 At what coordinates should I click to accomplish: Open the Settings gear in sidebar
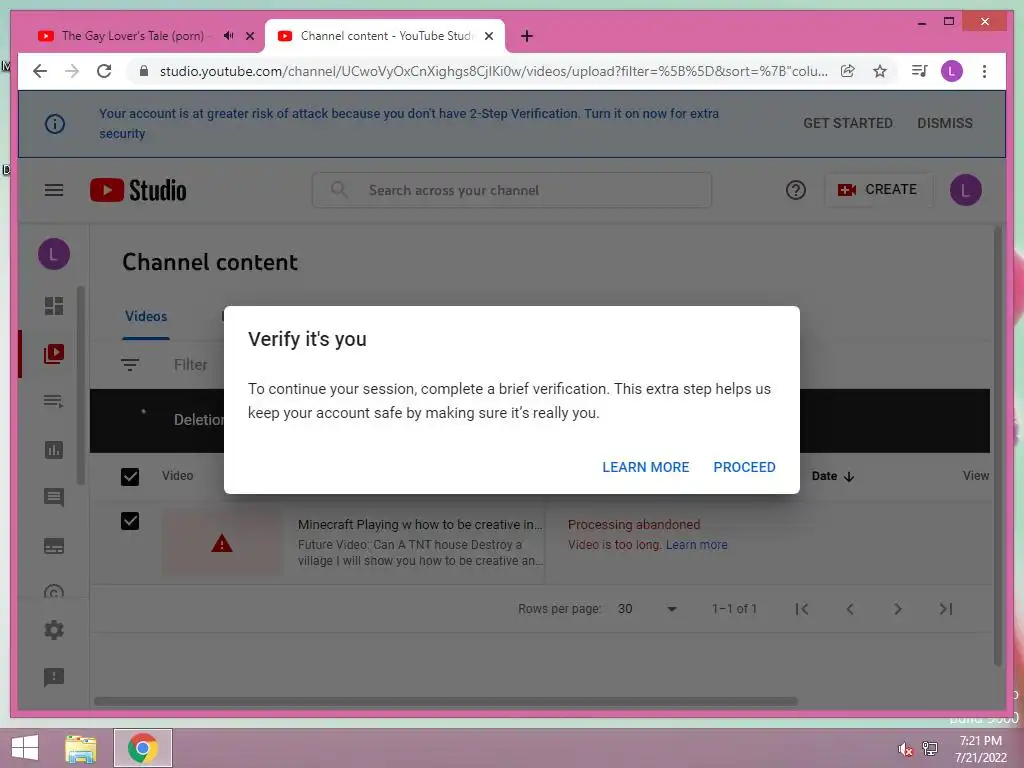[x=54, y=630]
